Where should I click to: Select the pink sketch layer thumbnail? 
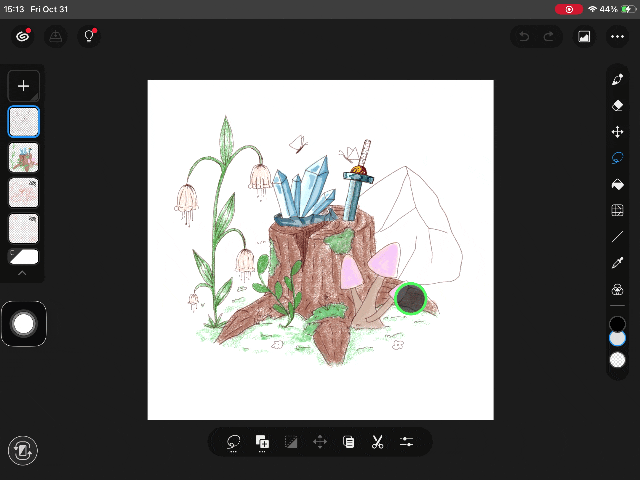click(x=24, y=193)
